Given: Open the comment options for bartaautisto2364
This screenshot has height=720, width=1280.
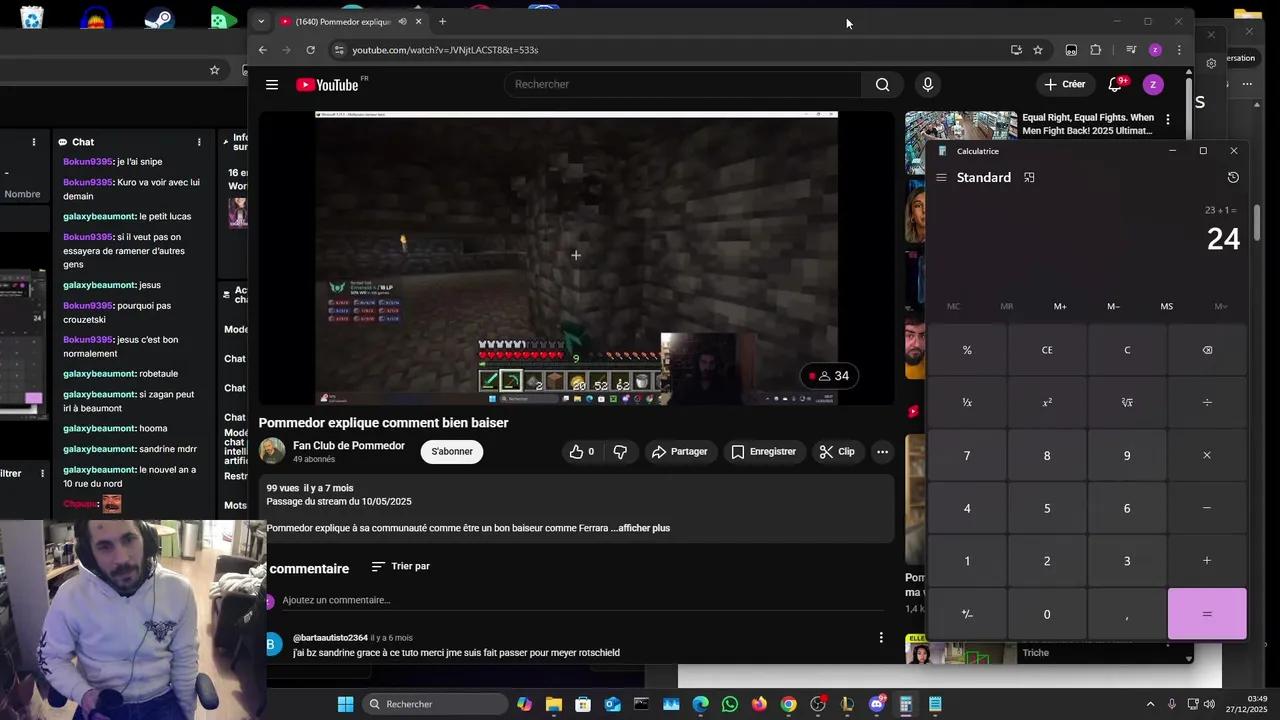Looking at the screenshot, I should tap(881, 638).
